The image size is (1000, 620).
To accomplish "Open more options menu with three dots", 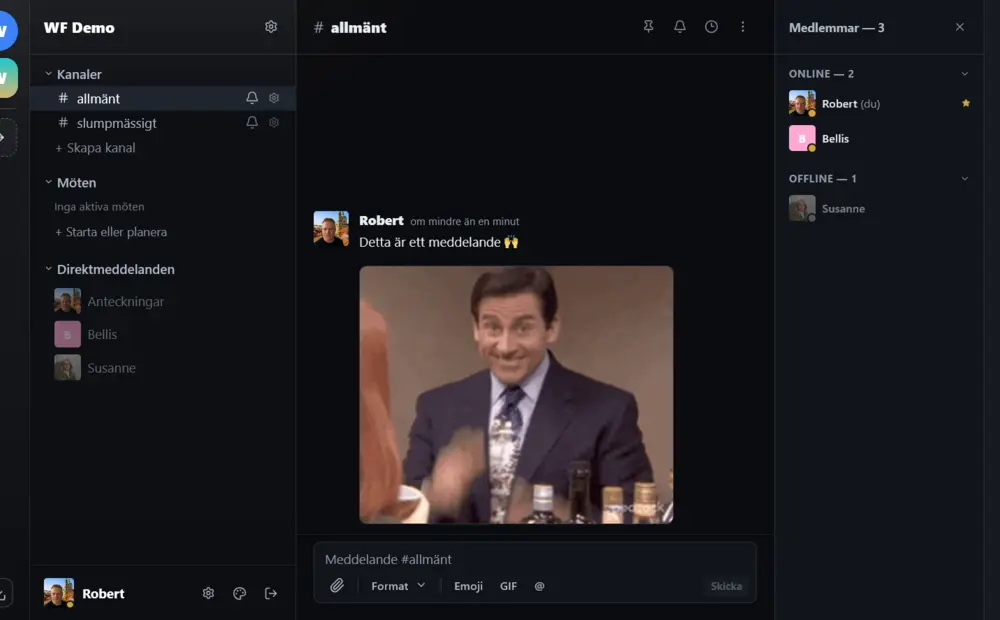I will click(x=742, y=27).
